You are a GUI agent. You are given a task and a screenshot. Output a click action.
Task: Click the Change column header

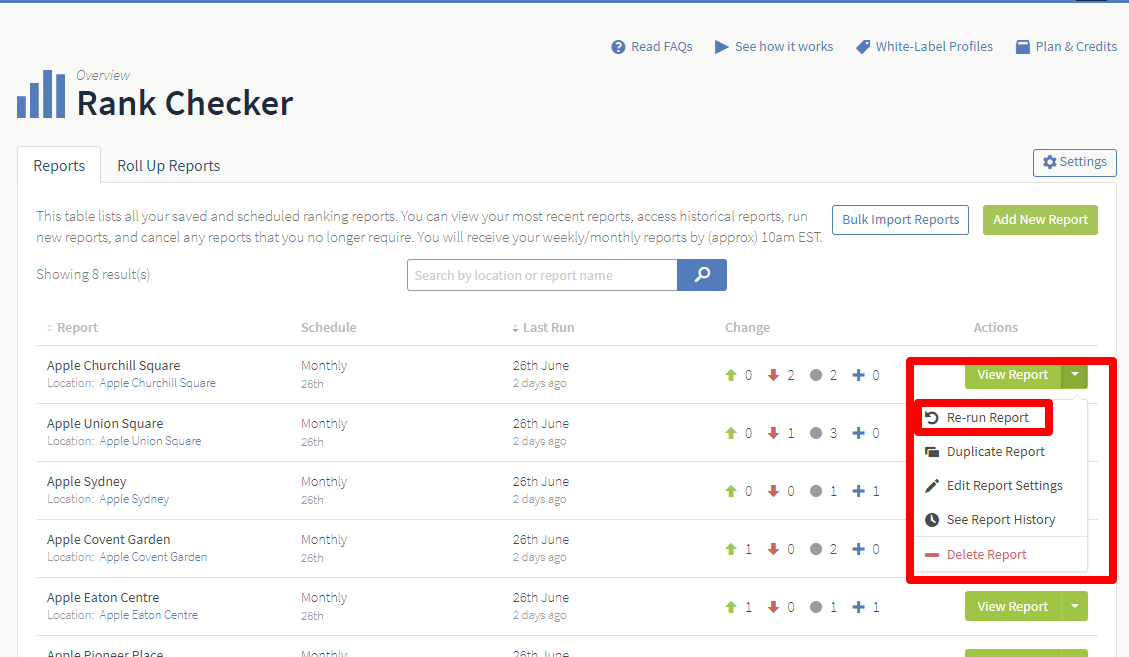[x=747, y=328]
